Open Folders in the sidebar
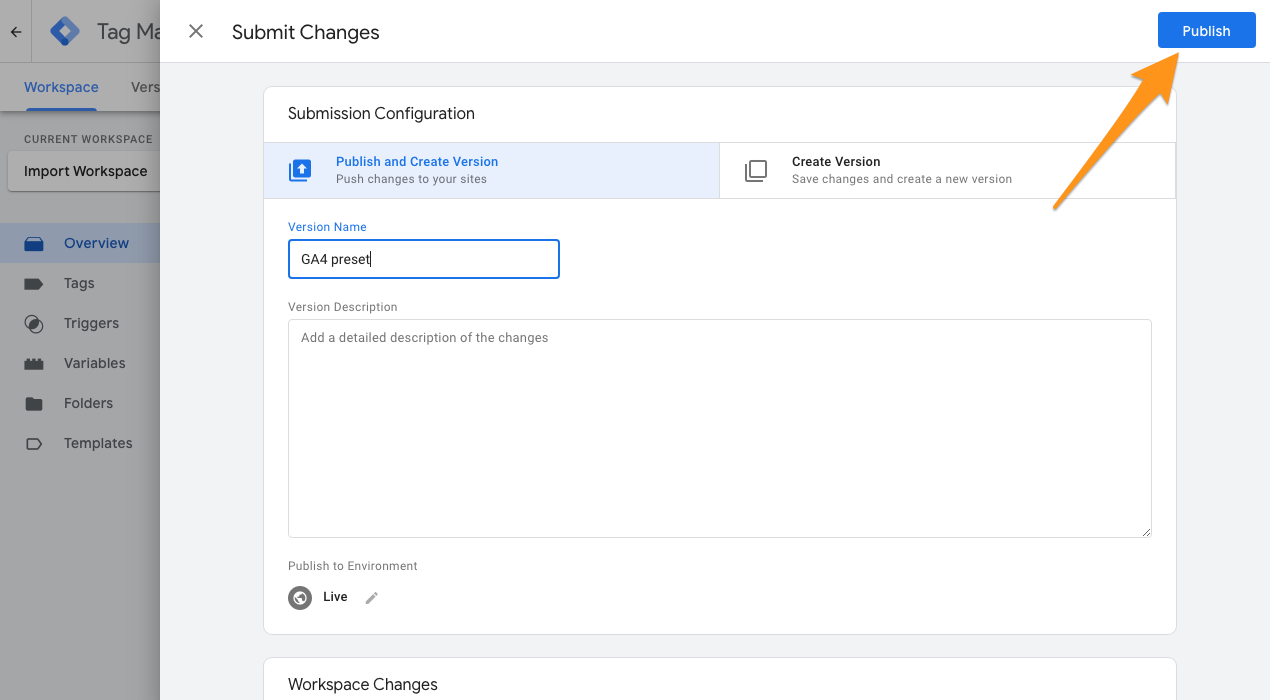 pyautogui.click(x=80, y=403)
